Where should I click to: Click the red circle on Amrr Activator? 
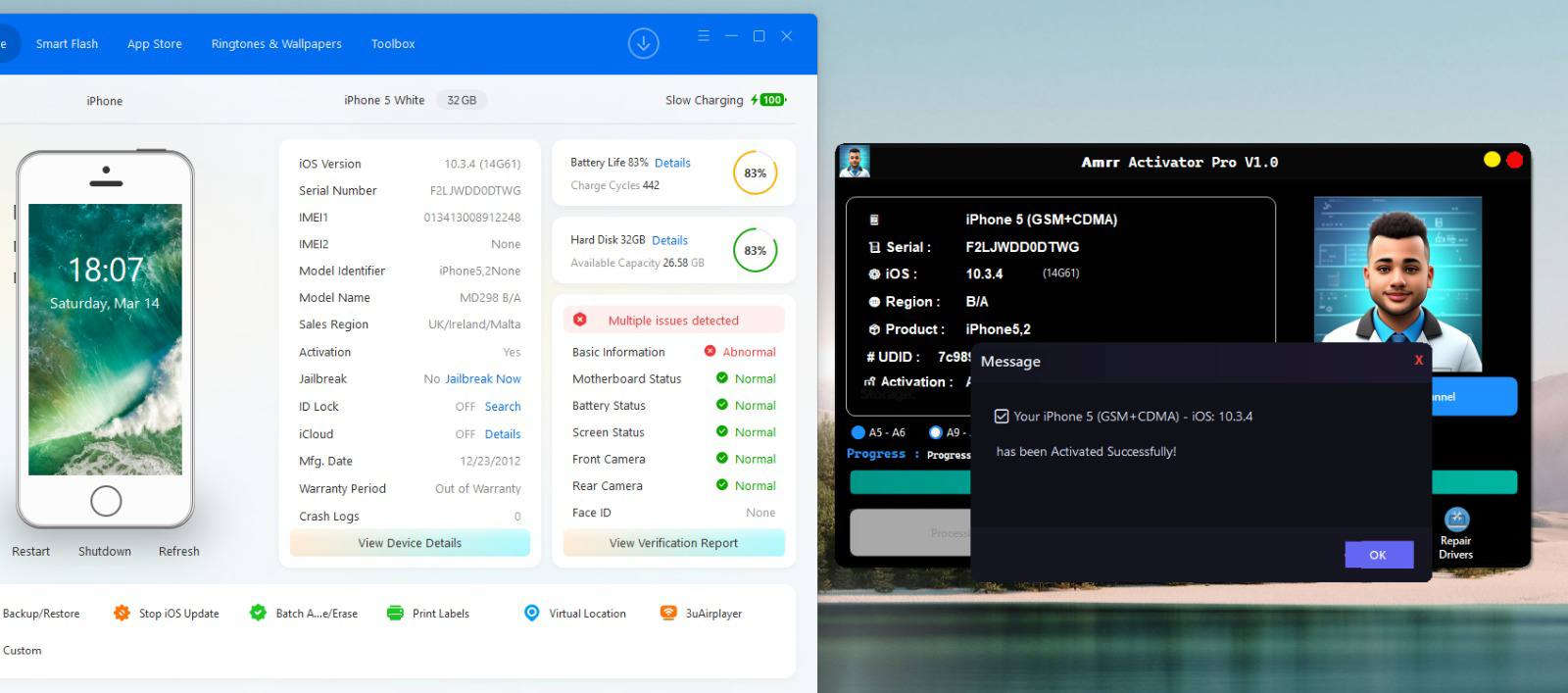(1514, 160)
